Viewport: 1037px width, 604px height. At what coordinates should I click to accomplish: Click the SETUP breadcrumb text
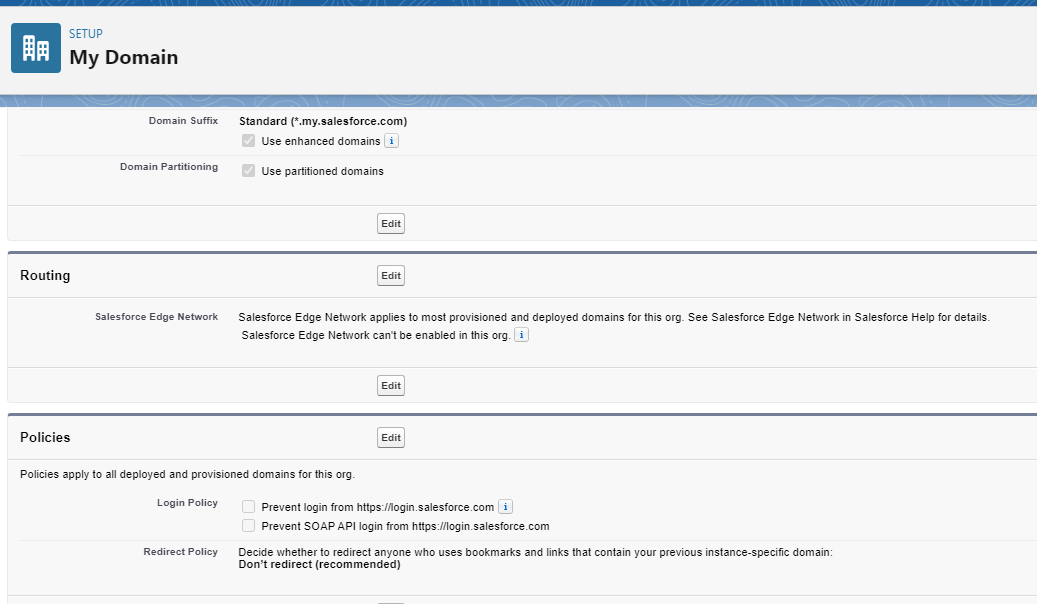[86, 34]
